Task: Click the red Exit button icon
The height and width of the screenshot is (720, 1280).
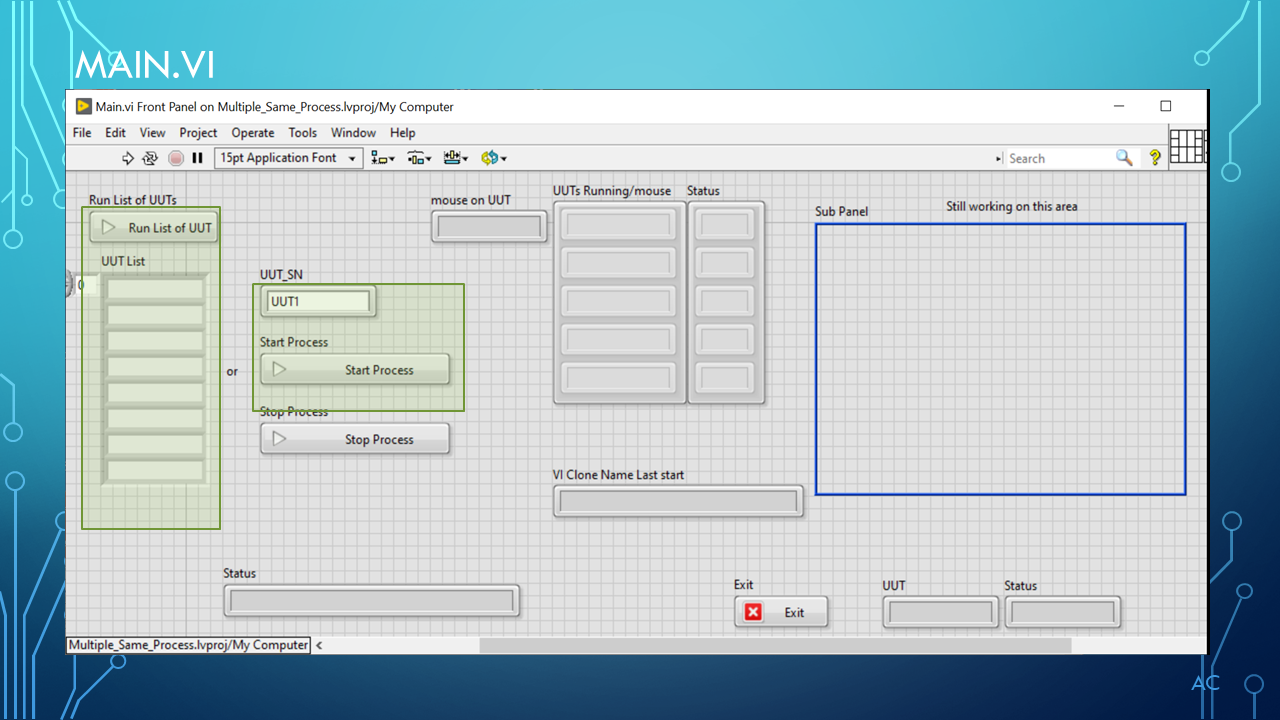Action: tap(753, 611)
